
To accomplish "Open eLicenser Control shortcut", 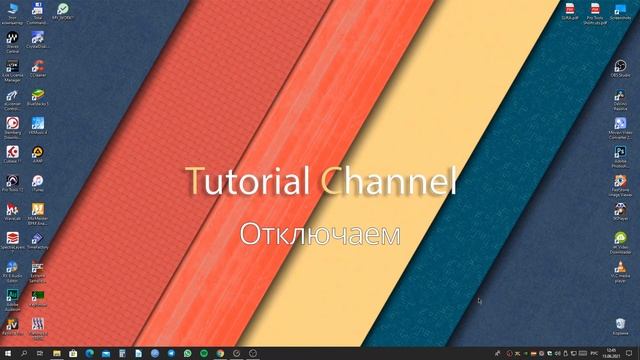I will [x=13, y=100].
